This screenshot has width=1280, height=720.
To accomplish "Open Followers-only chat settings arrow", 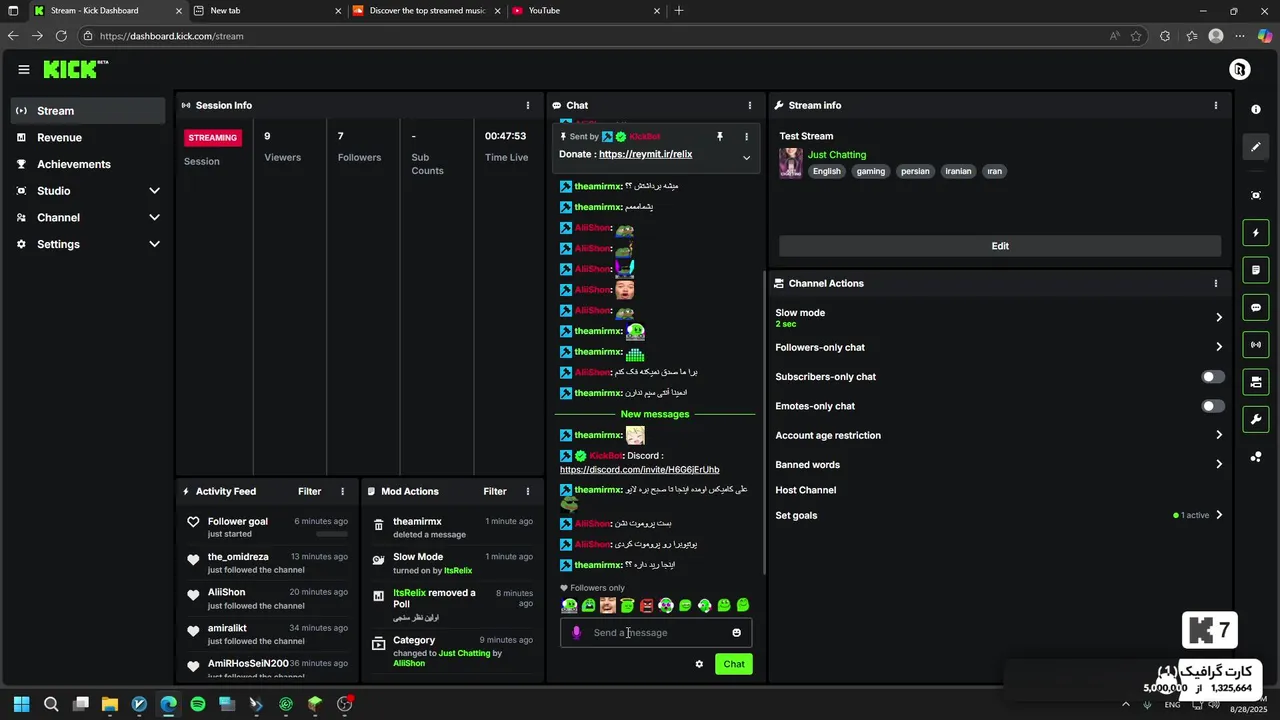I will [x=1219, y=347].
